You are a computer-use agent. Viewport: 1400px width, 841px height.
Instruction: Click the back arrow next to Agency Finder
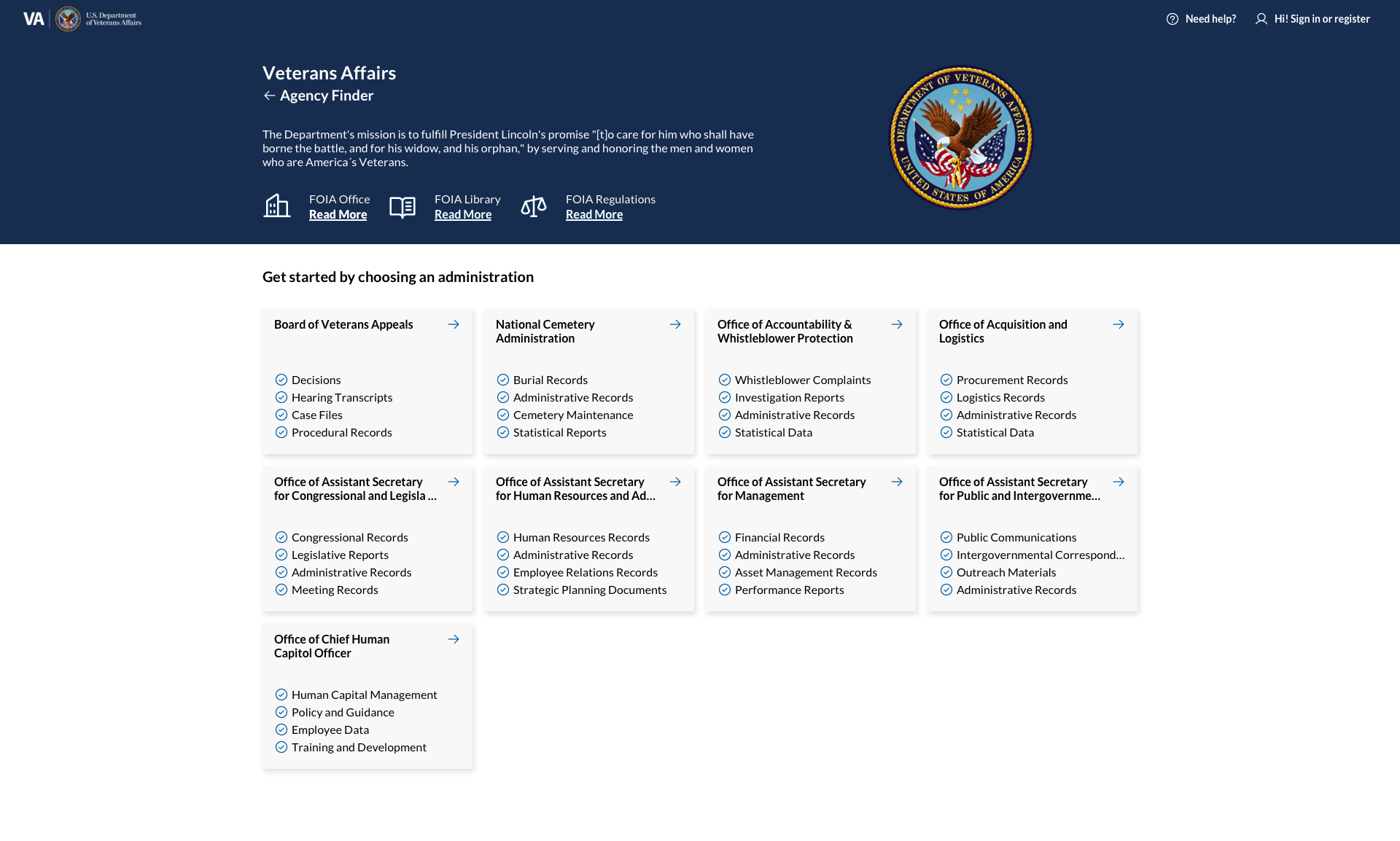pyautogui.click(x=268, y=95)
